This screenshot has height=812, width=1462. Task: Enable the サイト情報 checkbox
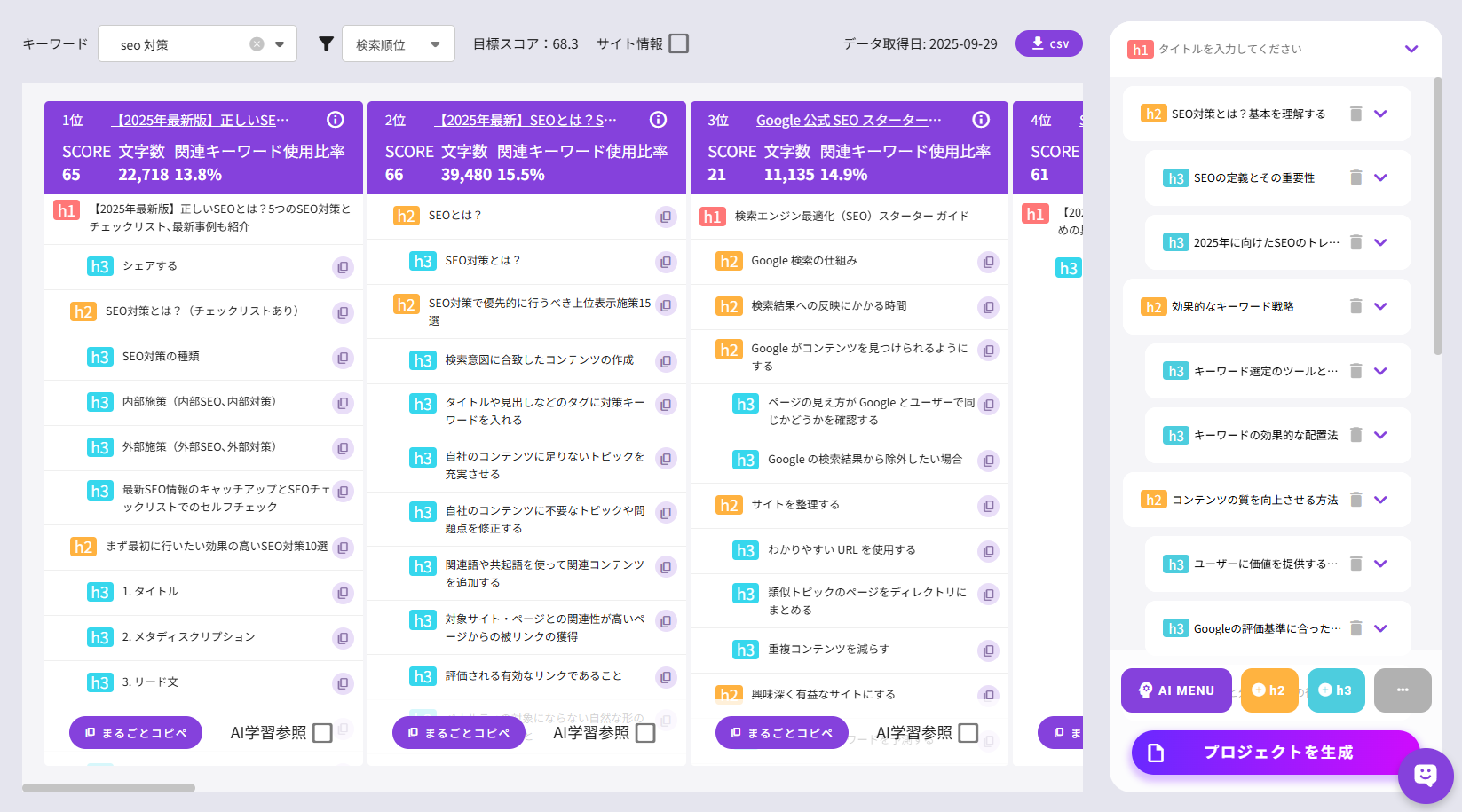[x=679, y=43]
